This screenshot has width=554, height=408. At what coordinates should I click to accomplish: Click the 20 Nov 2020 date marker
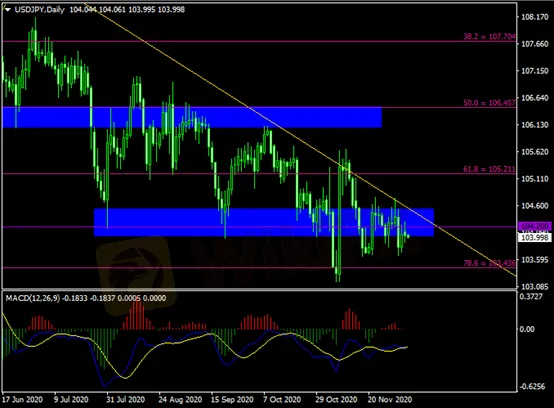coord(390,400)
